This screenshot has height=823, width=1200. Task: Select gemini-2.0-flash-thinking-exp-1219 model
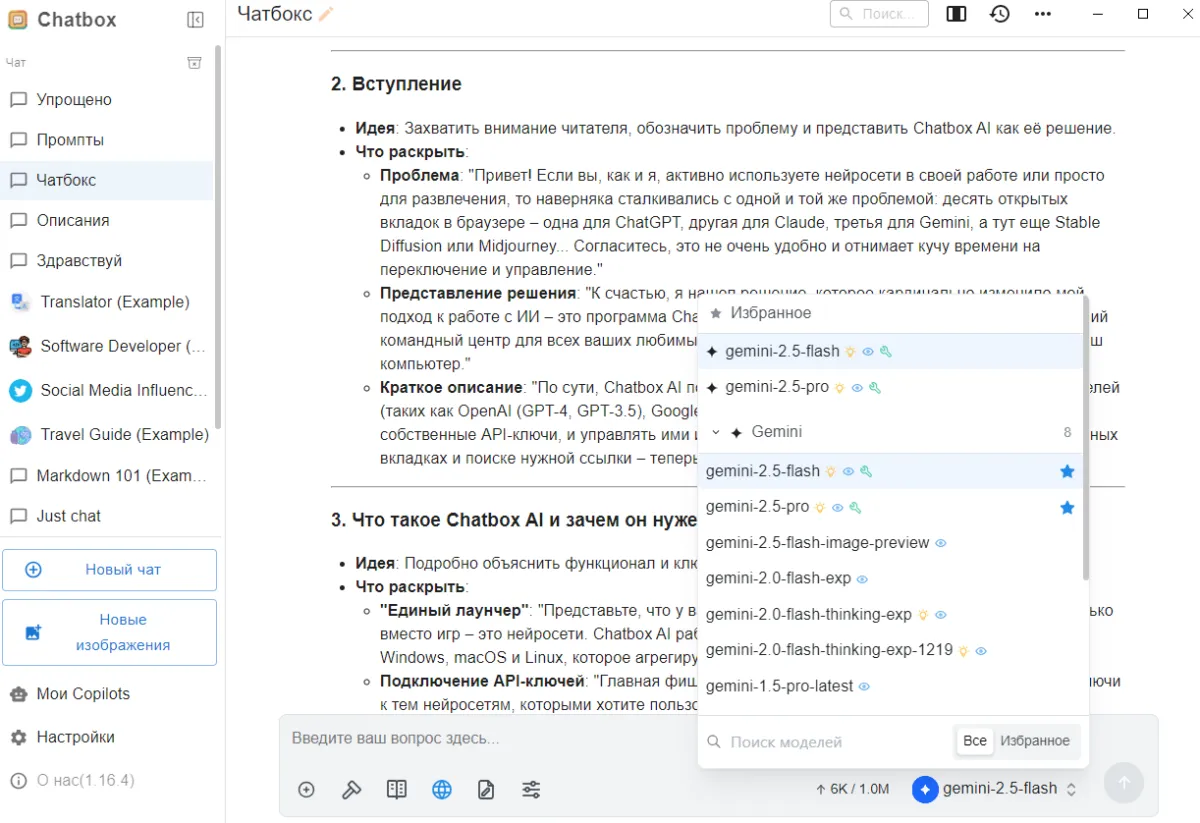click(x=828, y=650)
